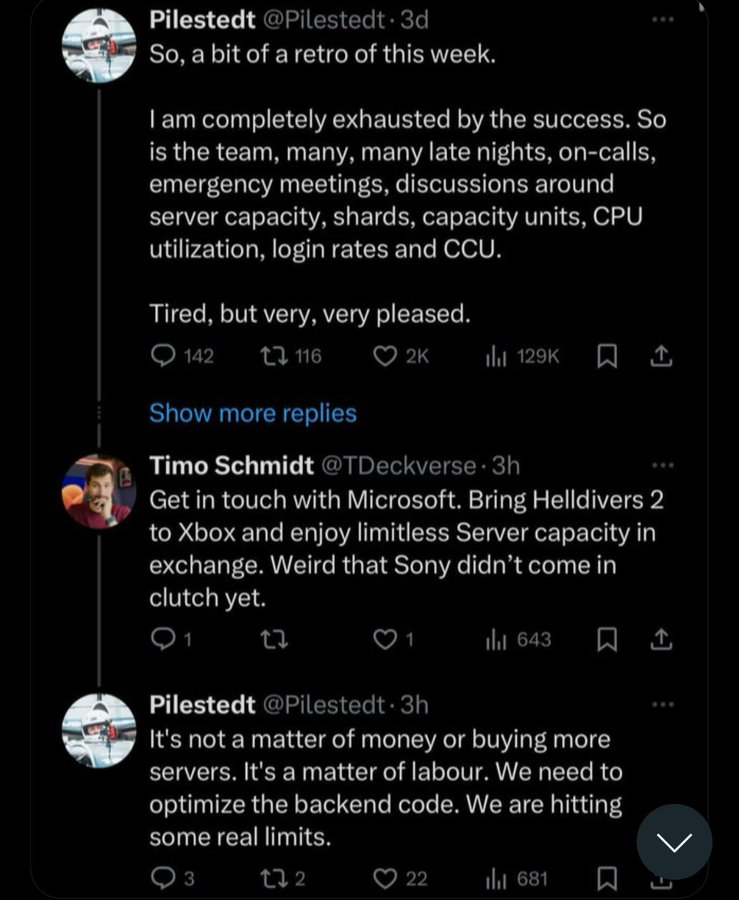This screenshot has height=900, width=739.
Task: Like Pilestedt's retro of this week tweet
Action: coord(400,356)
